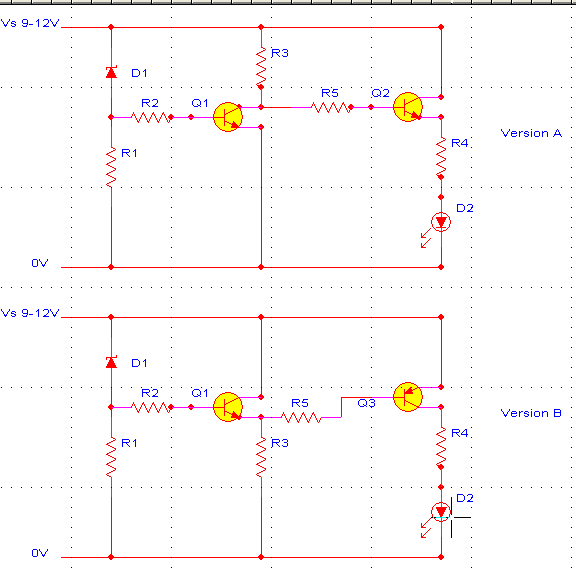Click resistor R5 zigzag in Version A
Screen dimensions: 576x573
331,107
